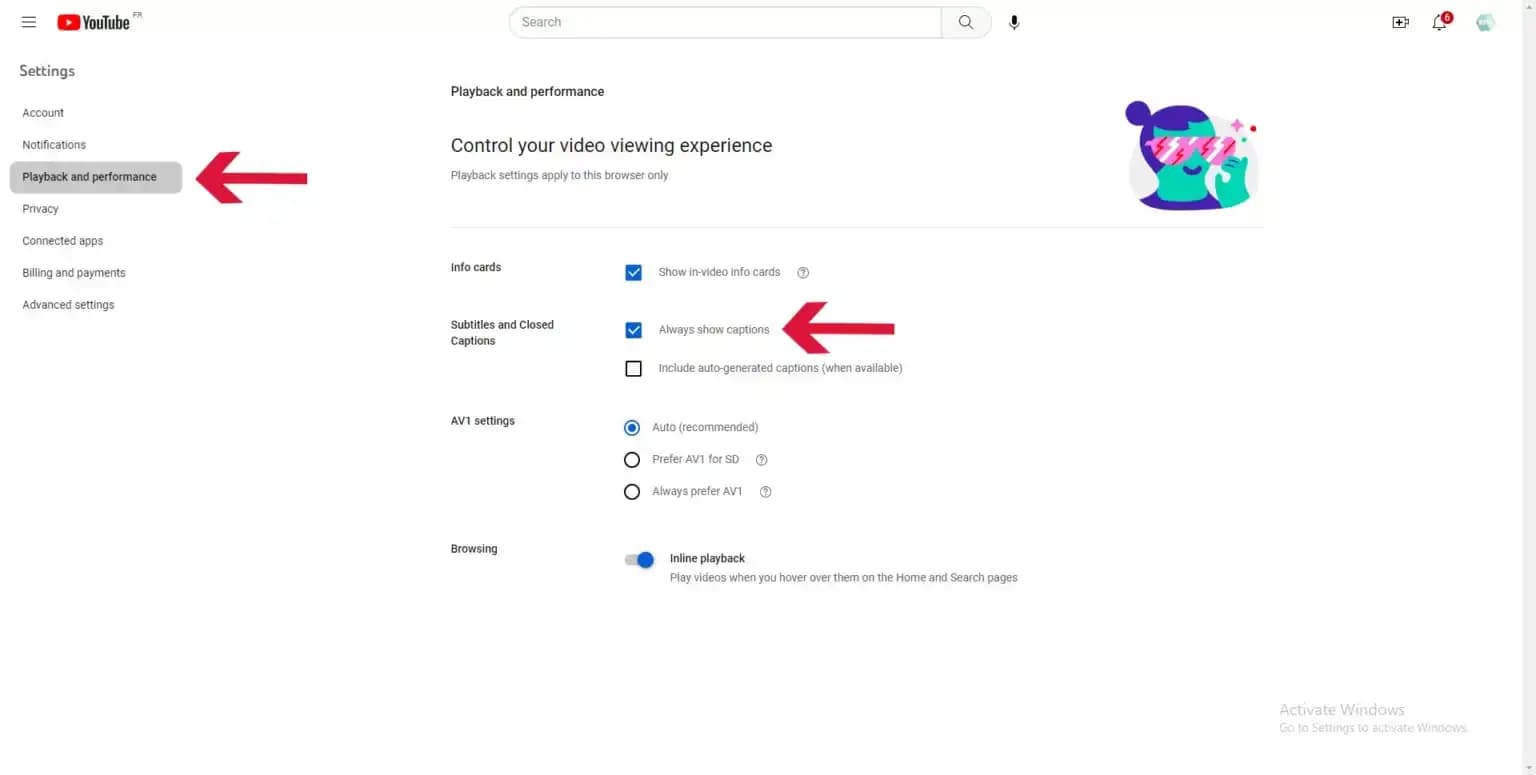Image resolution: width=1536 pixels, height=775 pixels.
Task: Open the Create video icon
Action: pos(1400,22)
